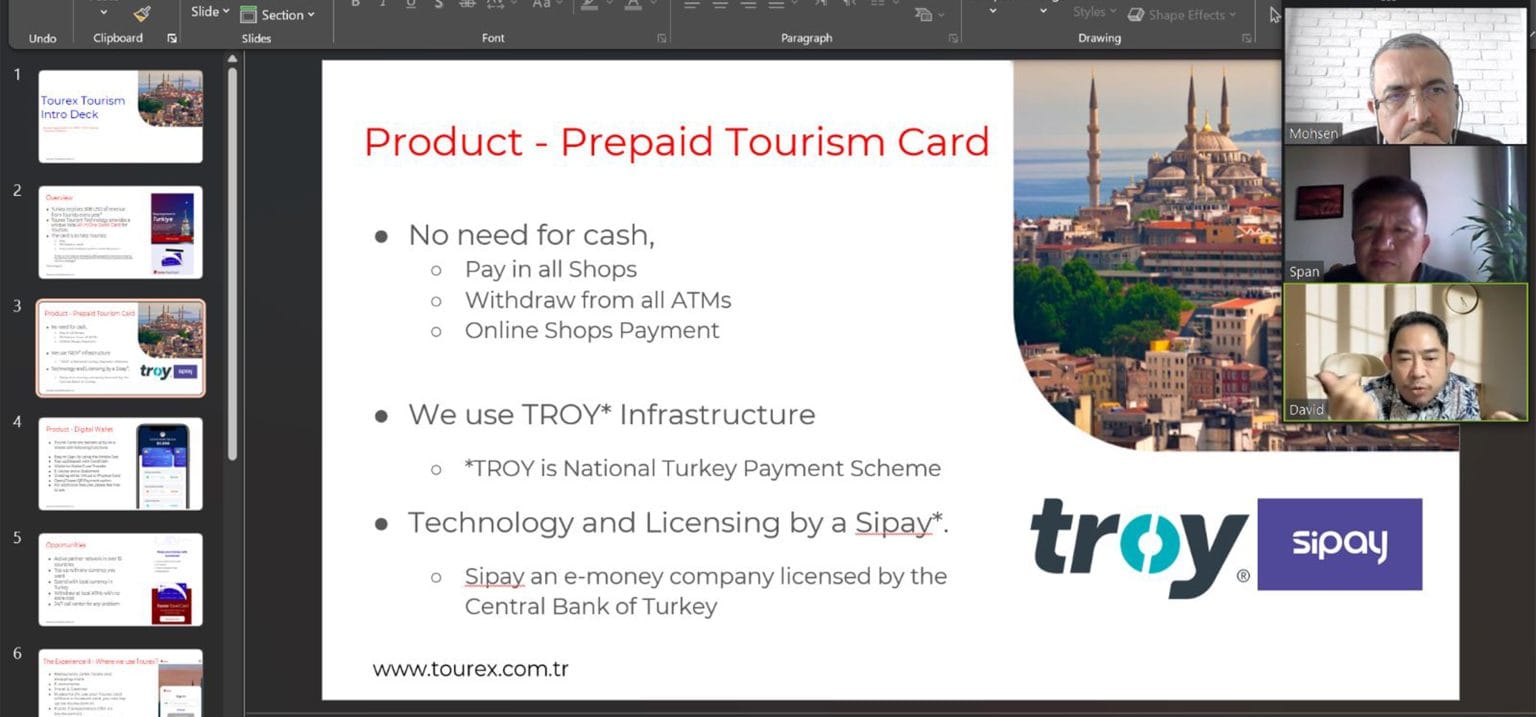Screen dimensions: 1536x717
Task: Select David's highlighted video tile
Action: tap(1405, 352)
